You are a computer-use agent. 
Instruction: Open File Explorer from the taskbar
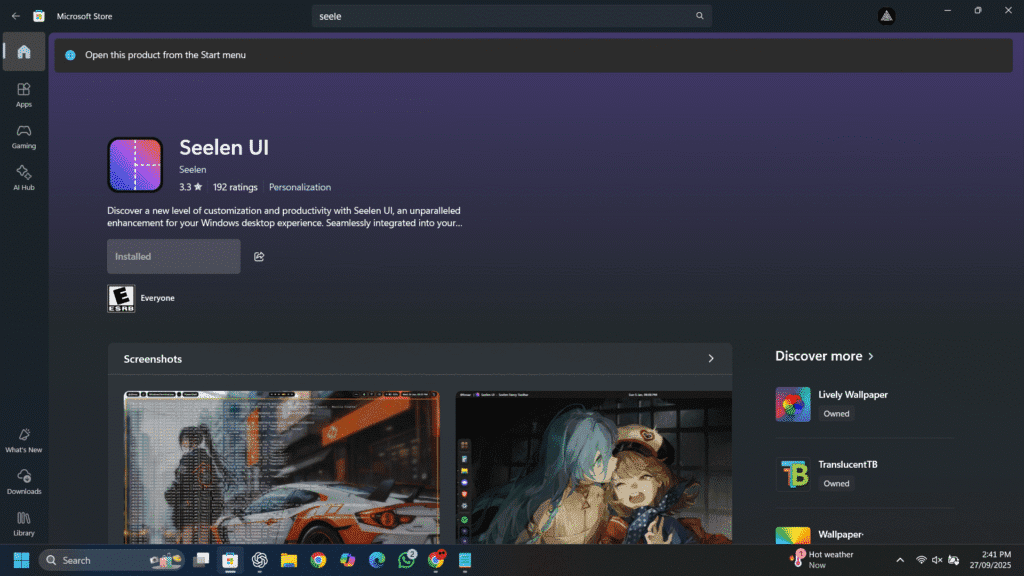click(289, 560)
